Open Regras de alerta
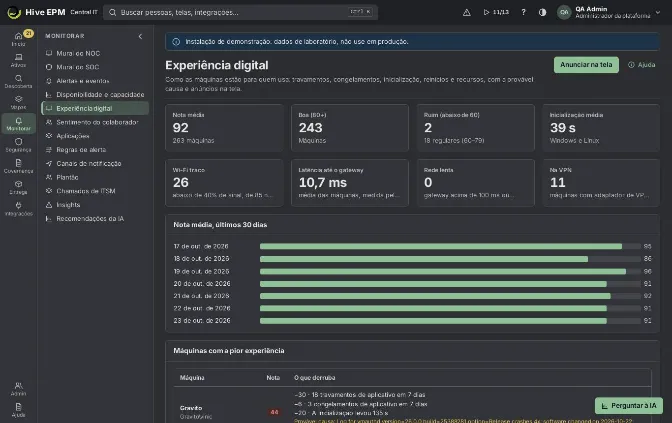Image resolution: width=672 pixels, height=423 pixels. coord(95,150)
